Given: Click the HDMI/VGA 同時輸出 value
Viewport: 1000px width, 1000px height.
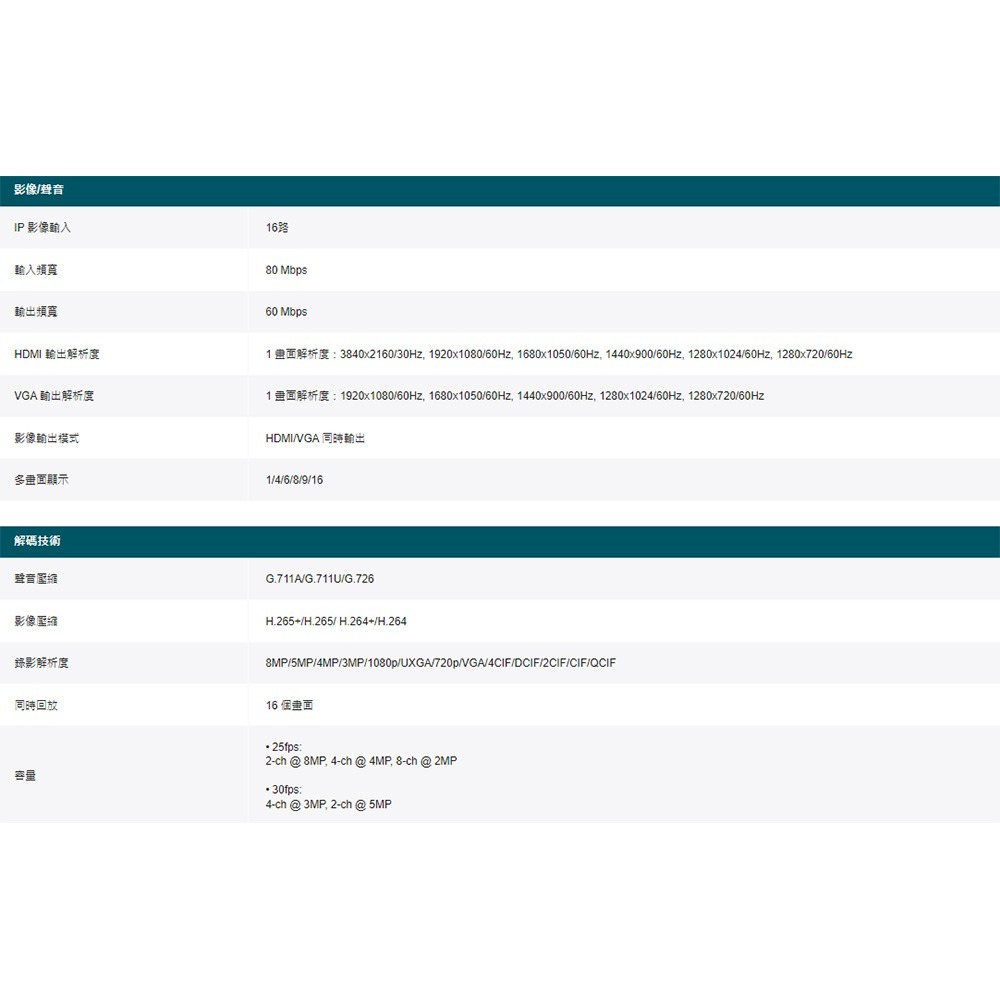Looking at the screenshot, I should click(315, 439).
